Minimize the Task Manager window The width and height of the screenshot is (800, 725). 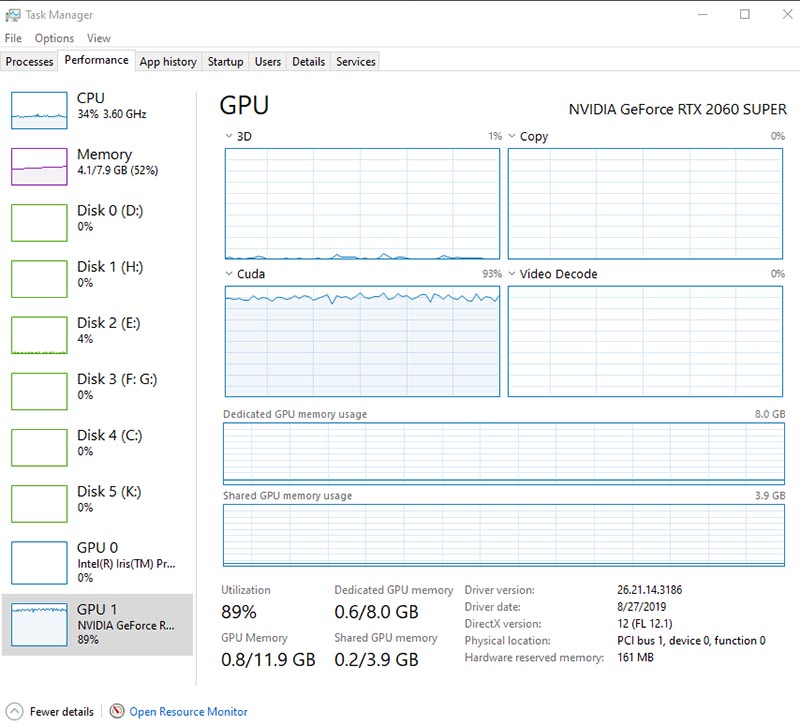coord(703,14)
